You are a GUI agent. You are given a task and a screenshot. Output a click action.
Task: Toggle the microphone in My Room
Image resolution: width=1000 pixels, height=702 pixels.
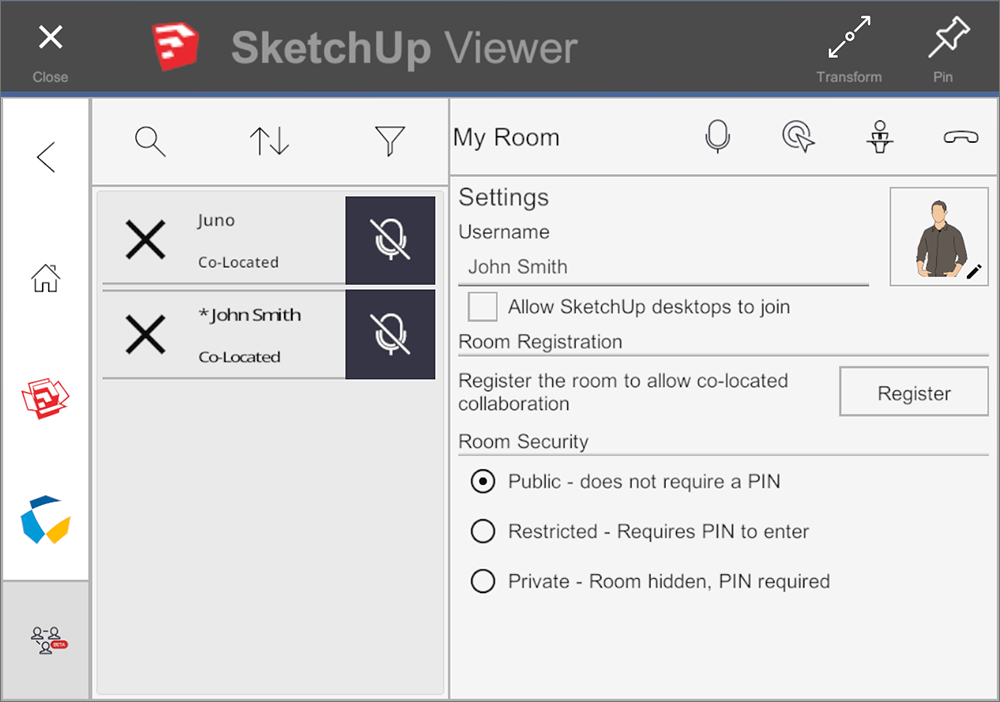(717, 136)
